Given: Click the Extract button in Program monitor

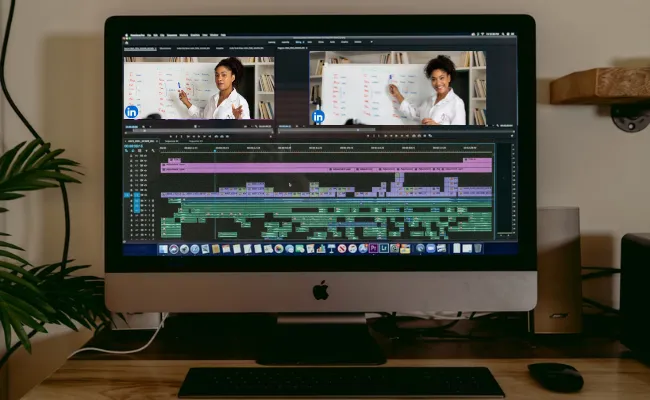Looking at the screenshot, I should point(419,136).
